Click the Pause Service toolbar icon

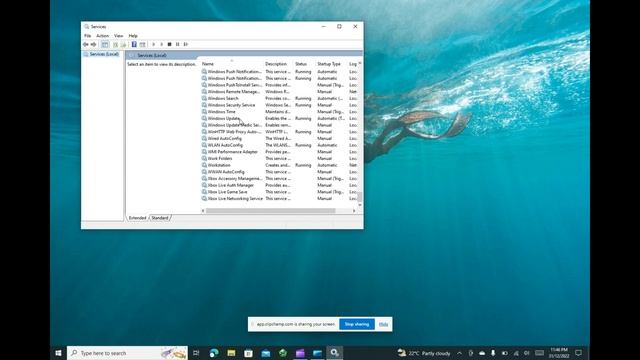point(178,44)
